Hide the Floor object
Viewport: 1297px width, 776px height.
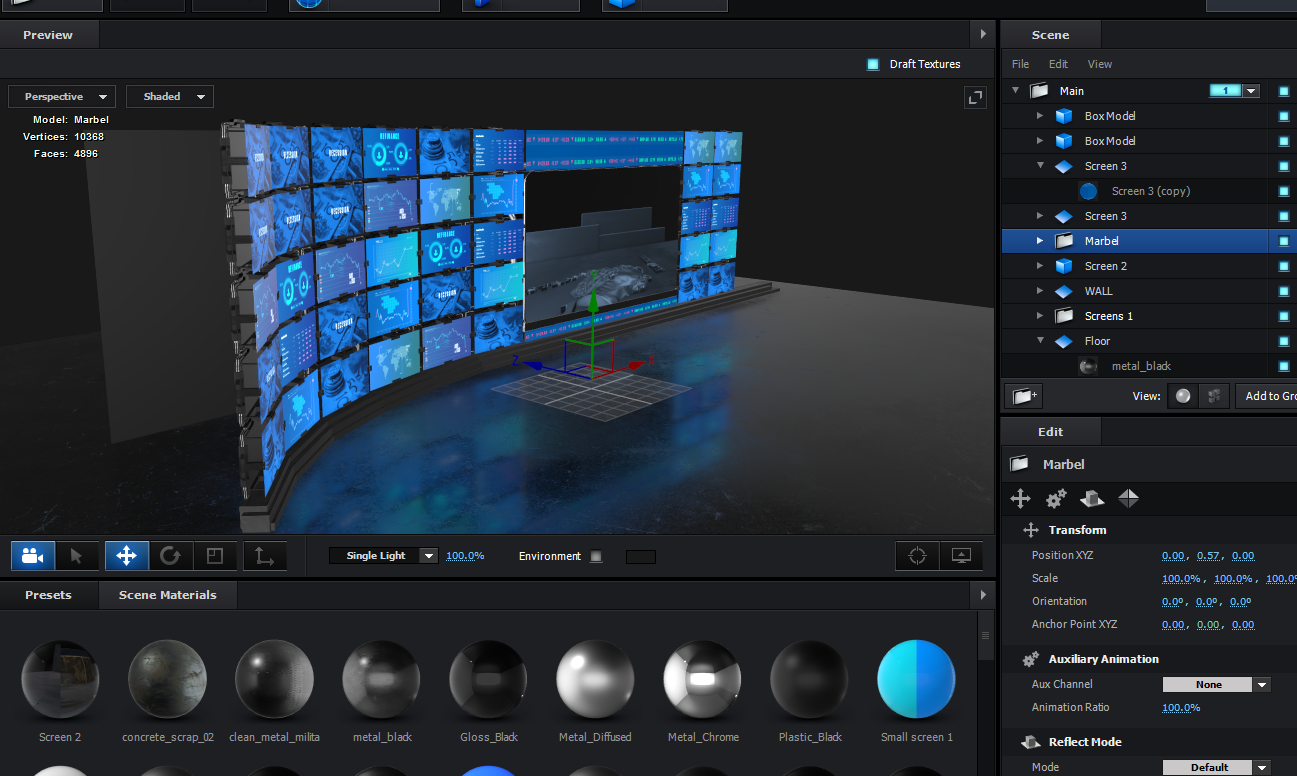pyautogui.click(x=1284, y=341)
